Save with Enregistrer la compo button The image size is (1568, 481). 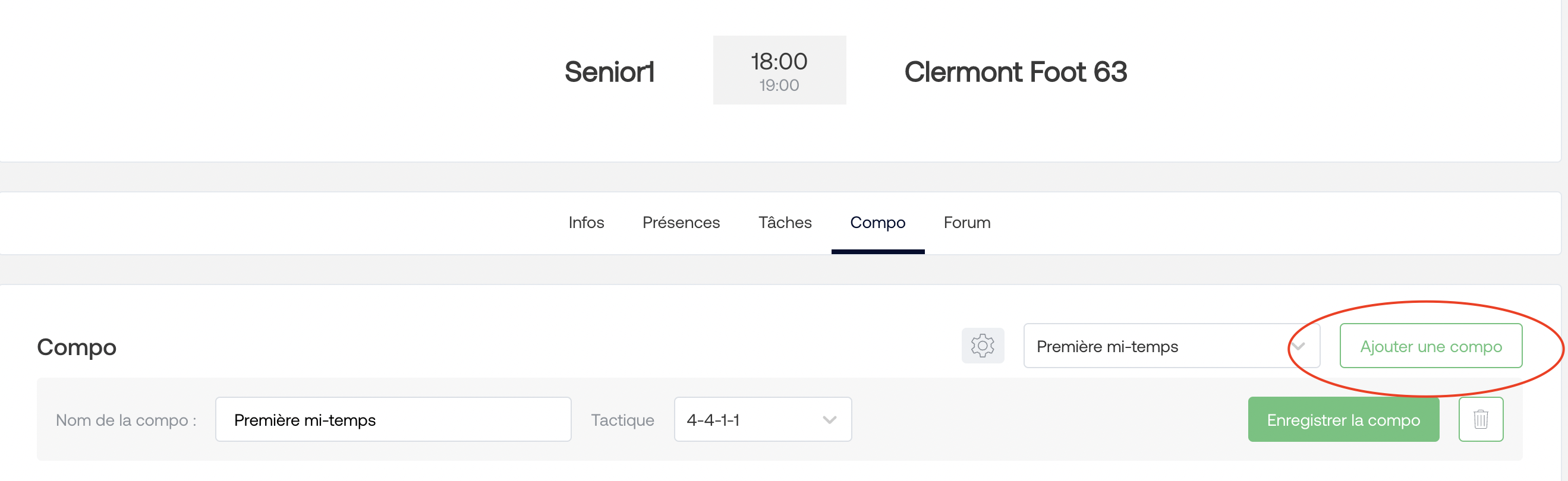coord(1343,420)
